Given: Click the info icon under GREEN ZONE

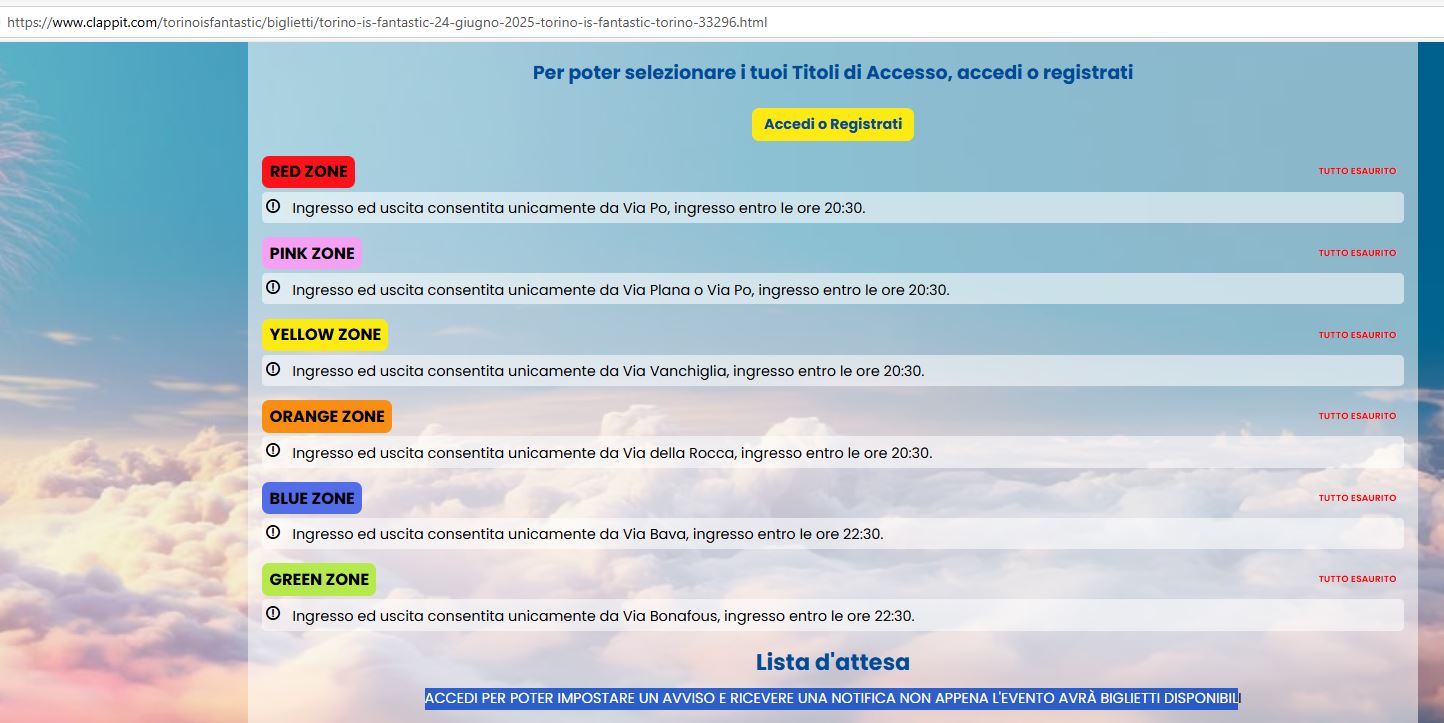Looking at the screenshot, I should (x=273, y=614).
